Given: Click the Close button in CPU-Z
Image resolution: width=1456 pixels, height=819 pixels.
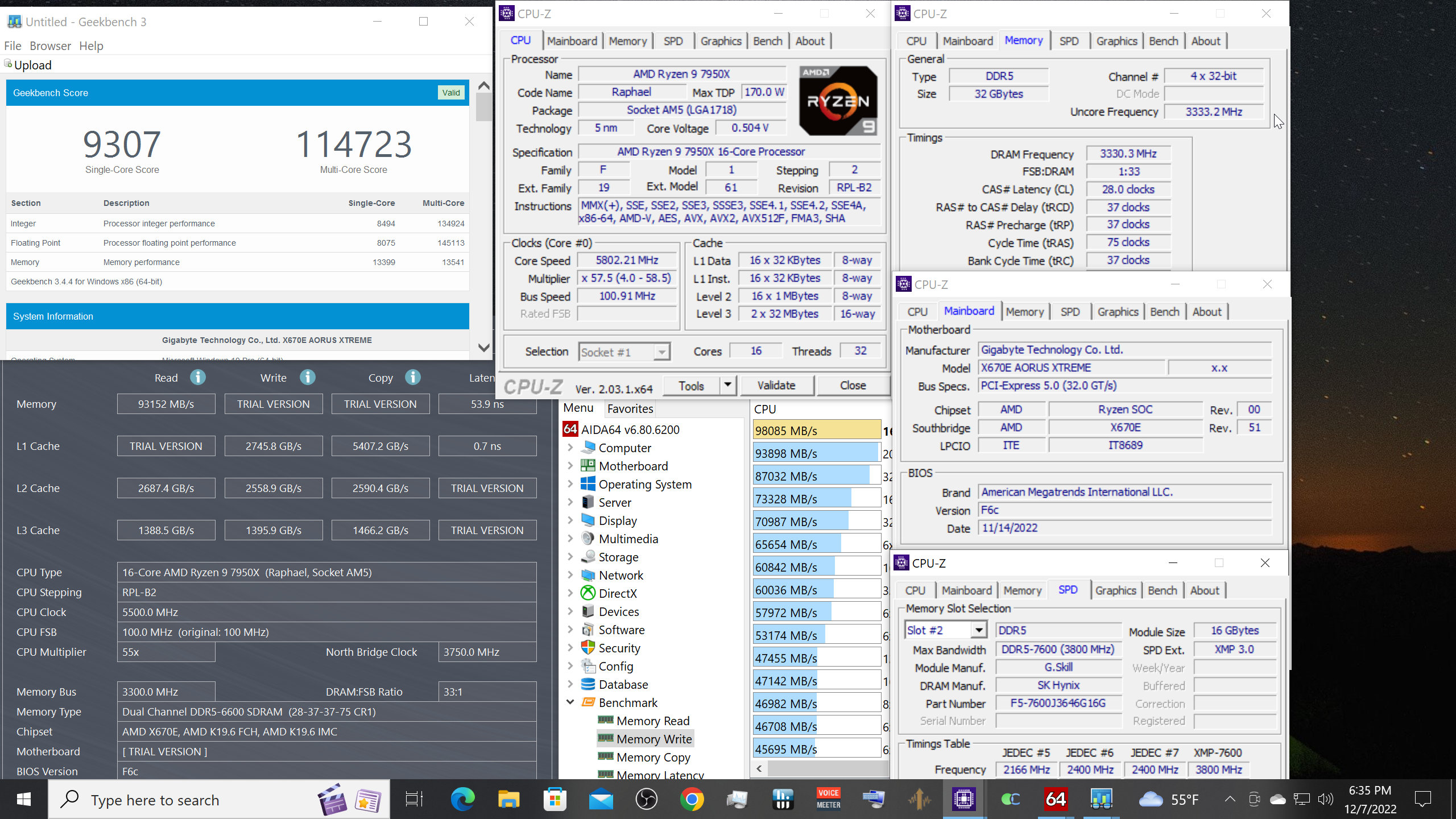Looking at the screenshot, I should tap(853, 386).
